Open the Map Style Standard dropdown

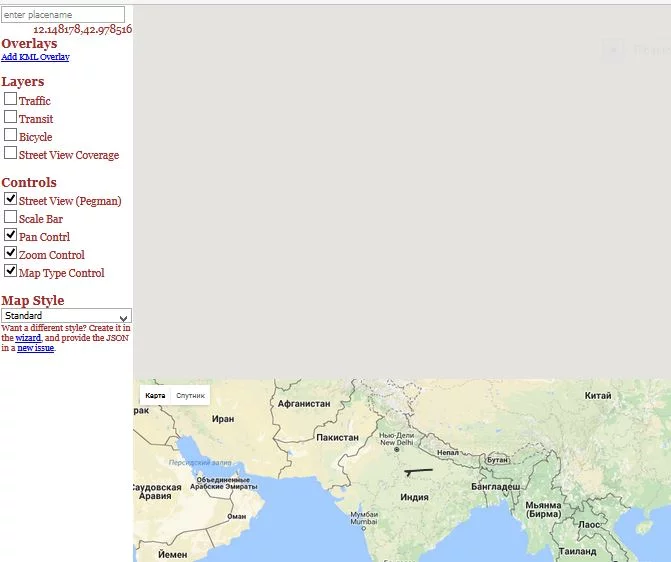tap(66, 316)
